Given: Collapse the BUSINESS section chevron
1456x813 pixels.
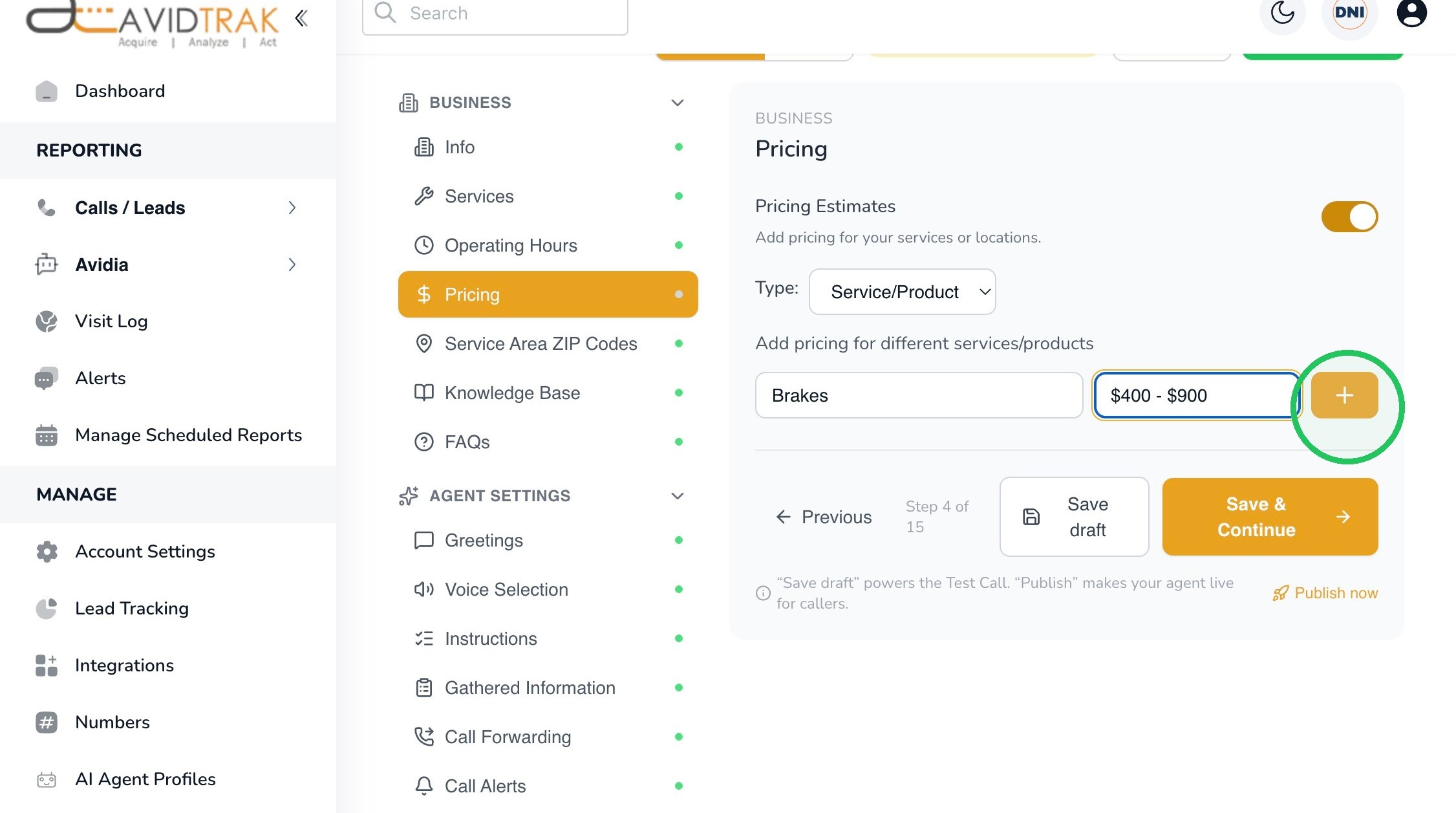Looking at the screenshot, I should coord(677,103).
